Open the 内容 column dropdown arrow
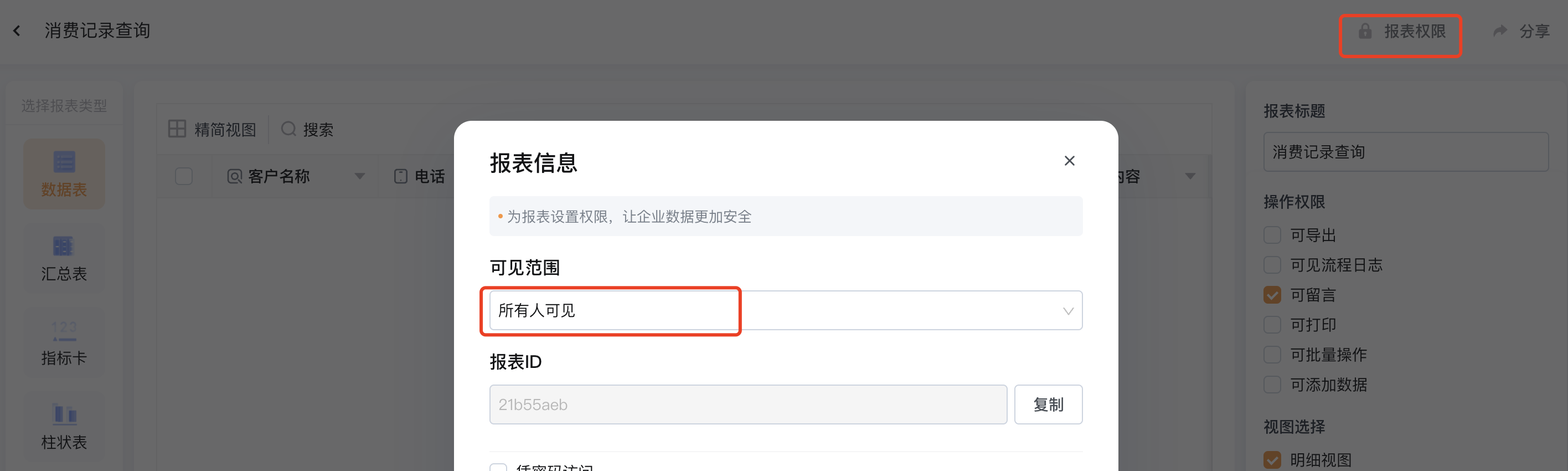Screen dimensions: 1568x471 click(x=1190, y=177)
